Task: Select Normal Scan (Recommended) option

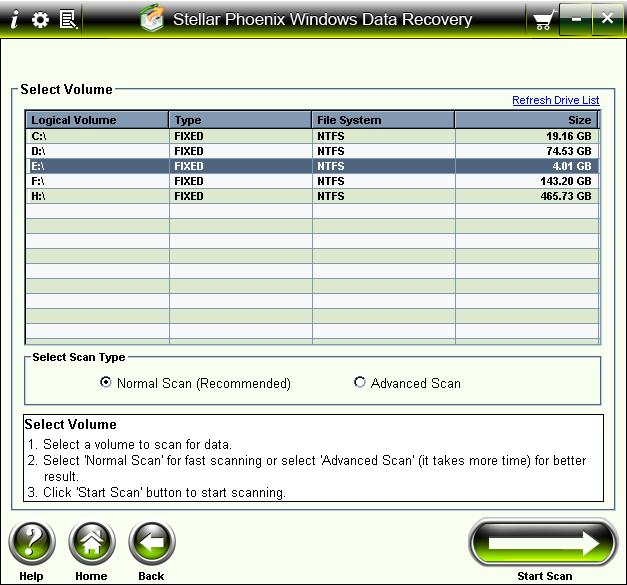Action: 106,383
